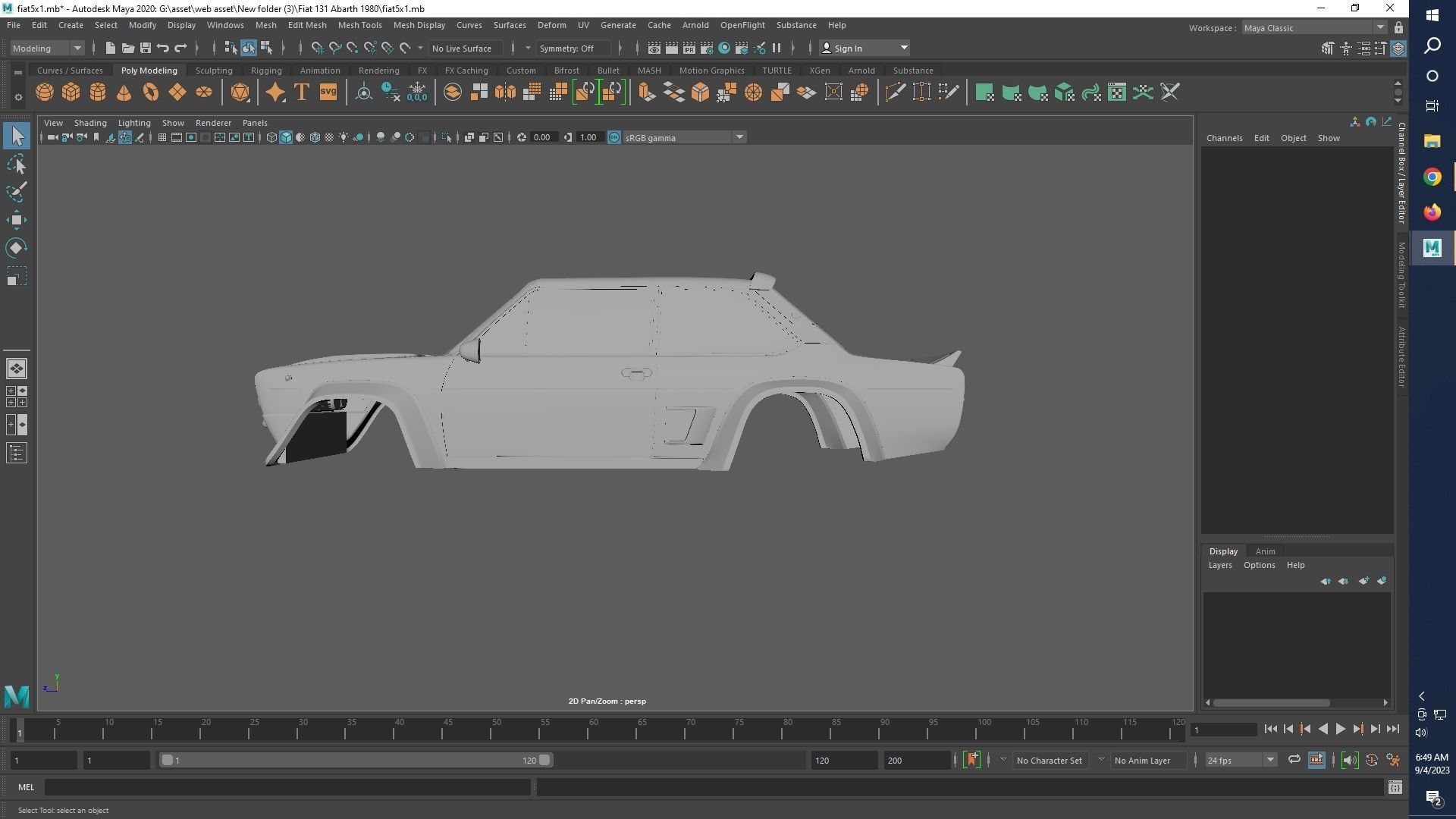Click the Freeze Transformations snowflake icon

click(x=417, y=93)
